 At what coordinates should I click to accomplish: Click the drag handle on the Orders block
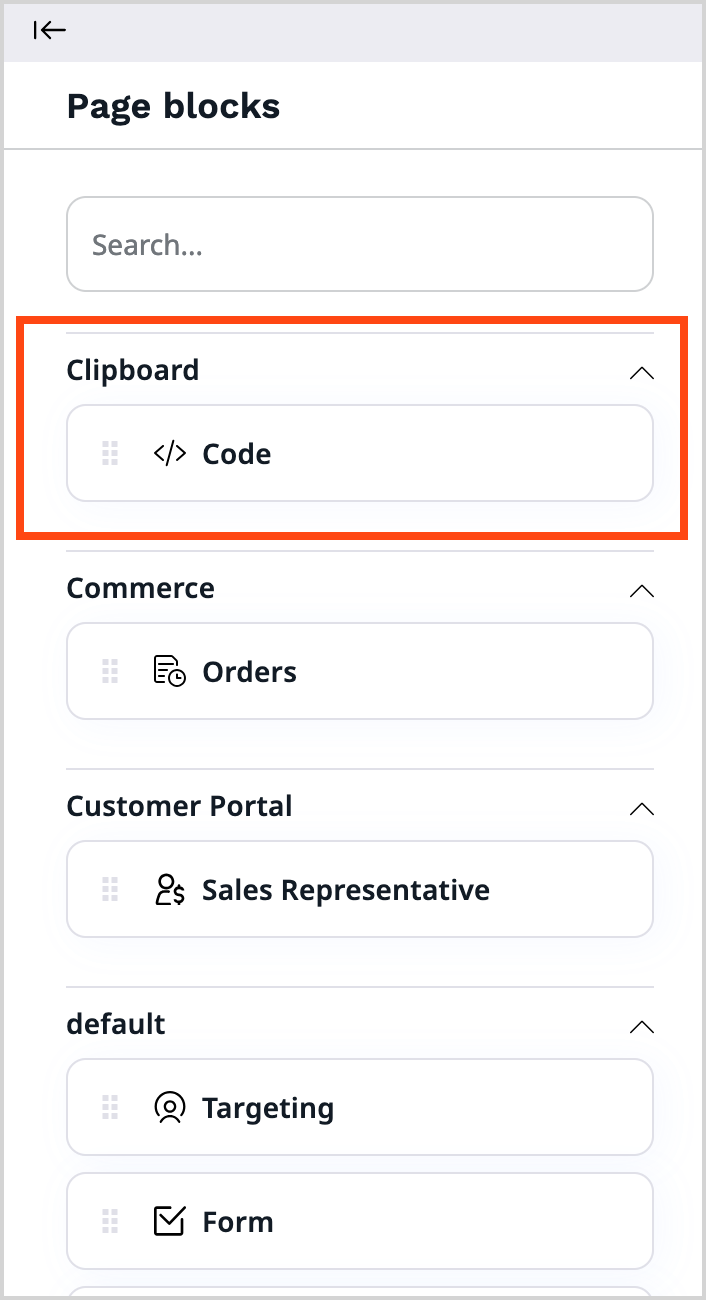[x=109, y=671]
